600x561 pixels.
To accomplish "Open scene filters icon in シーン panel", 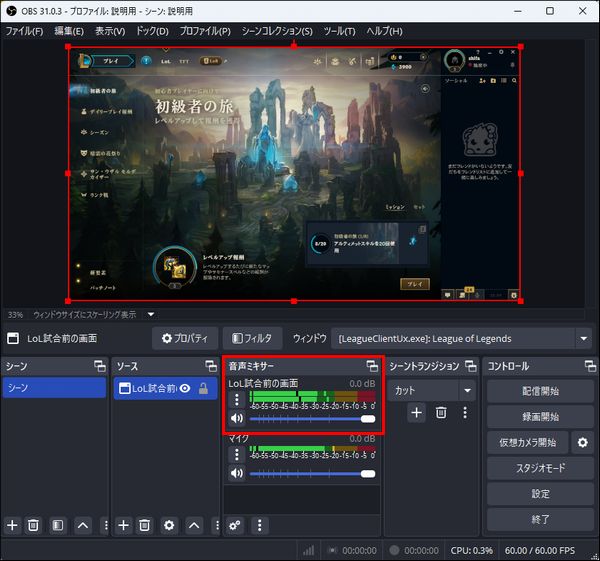I will tap(58, 525).
